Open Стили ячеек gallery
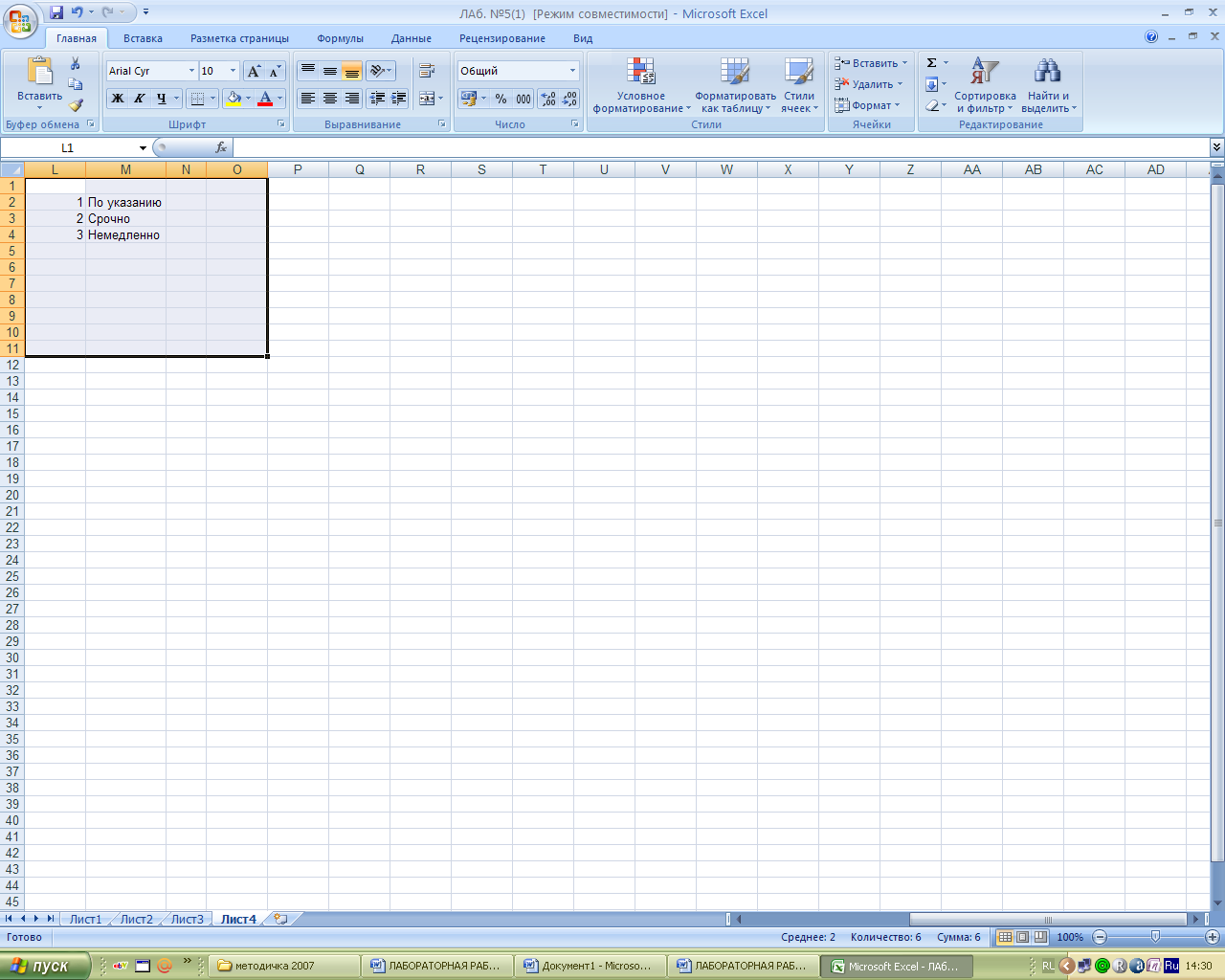 click(x=799, y=84)
